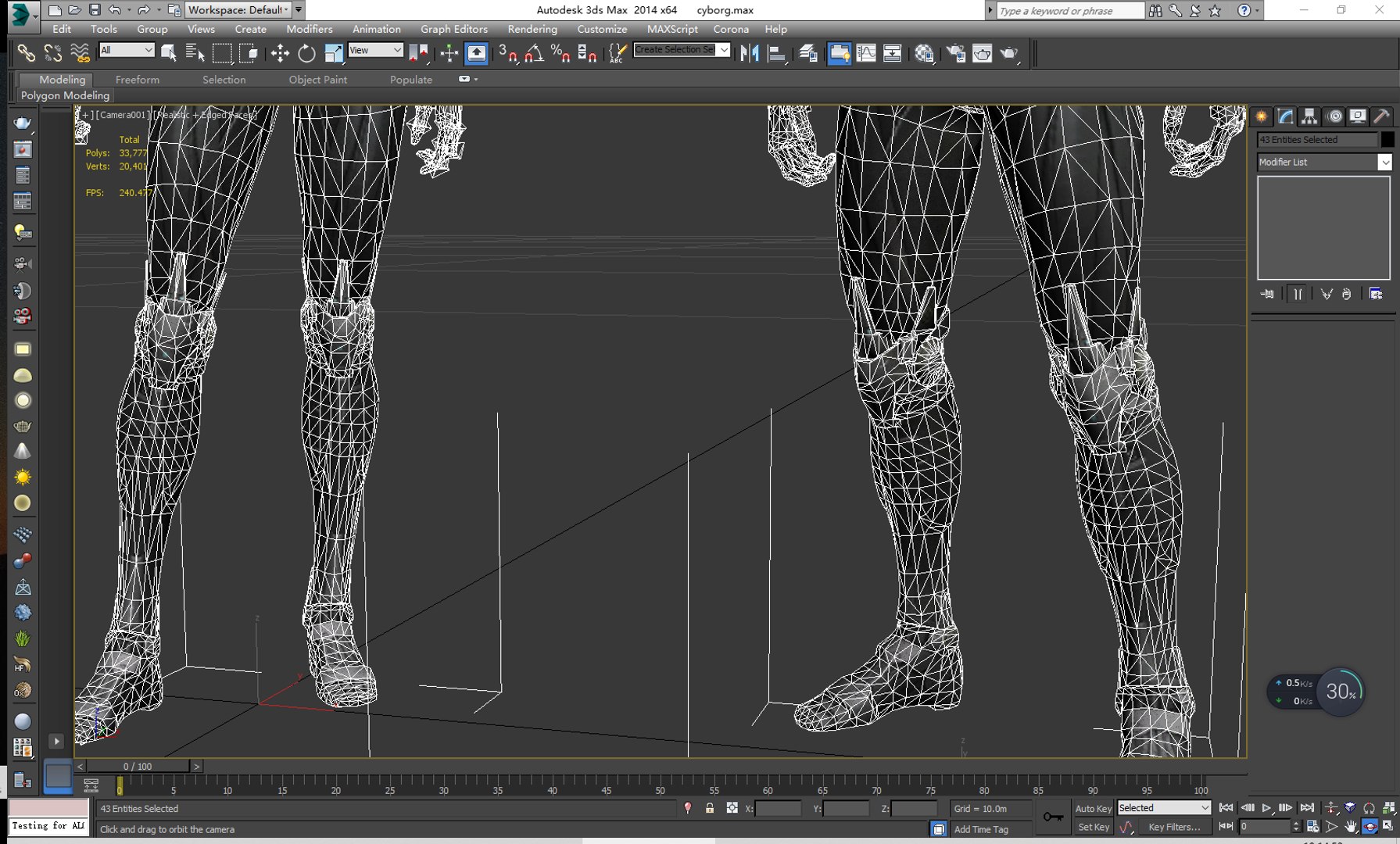
Task: Toggle Auto Key animation mode
Action: [x=1093, y=808]
